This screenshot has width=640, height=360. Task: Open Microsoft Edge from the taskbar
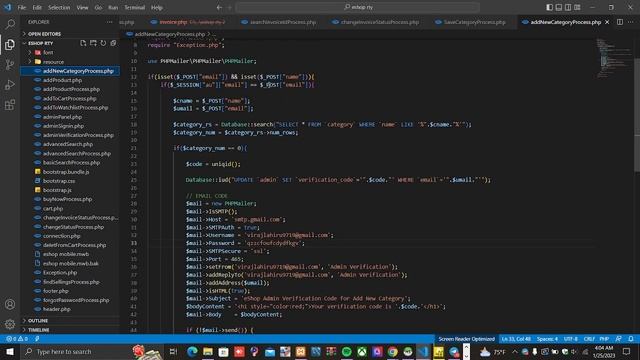[192, 351]
